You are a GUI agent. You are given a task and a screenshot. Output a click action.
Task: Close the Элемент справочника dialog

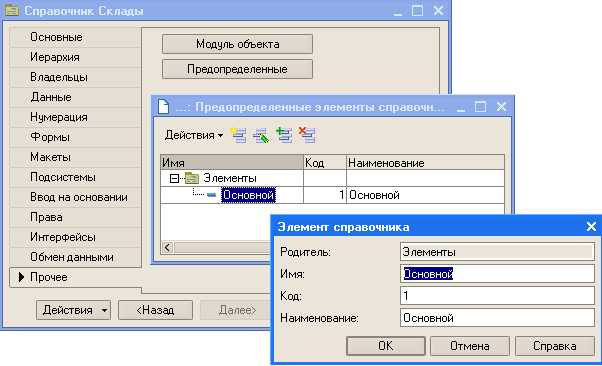pyautogui.click(x=591, y=227)
